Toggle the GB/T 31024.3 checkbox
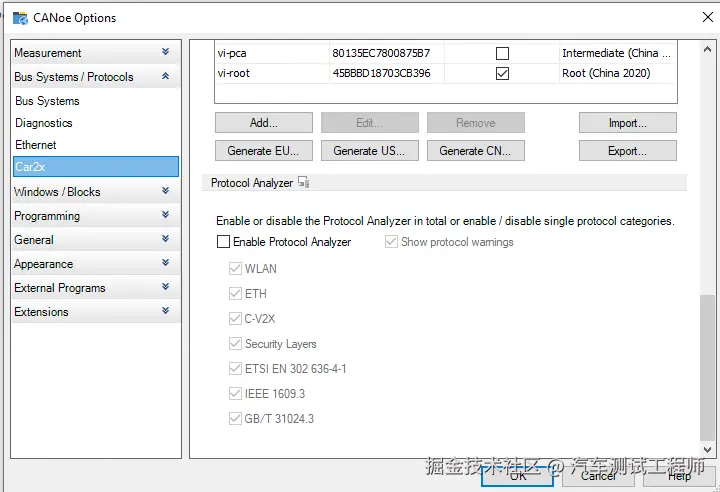This screenshot has height=492, width=720. pyautogui.click(x=235, y=418)
